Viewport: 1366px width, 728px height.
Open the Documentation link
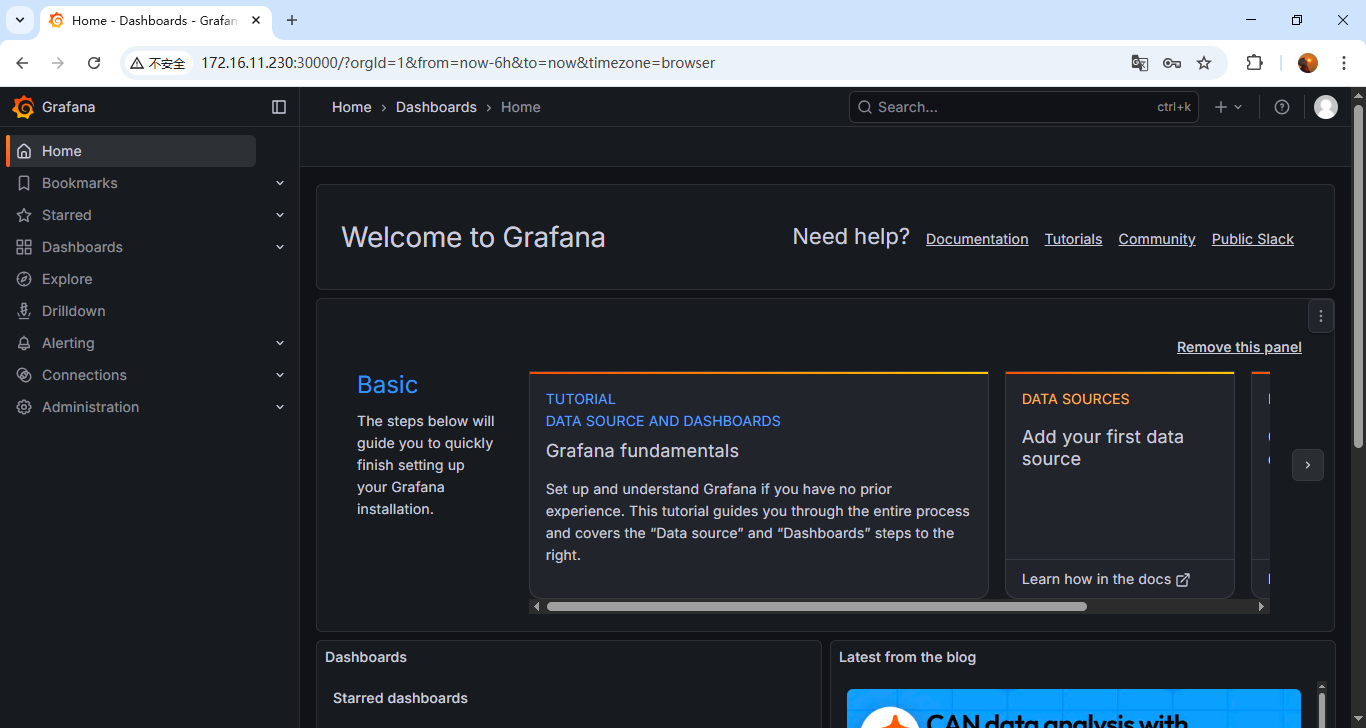coord(976,239)
